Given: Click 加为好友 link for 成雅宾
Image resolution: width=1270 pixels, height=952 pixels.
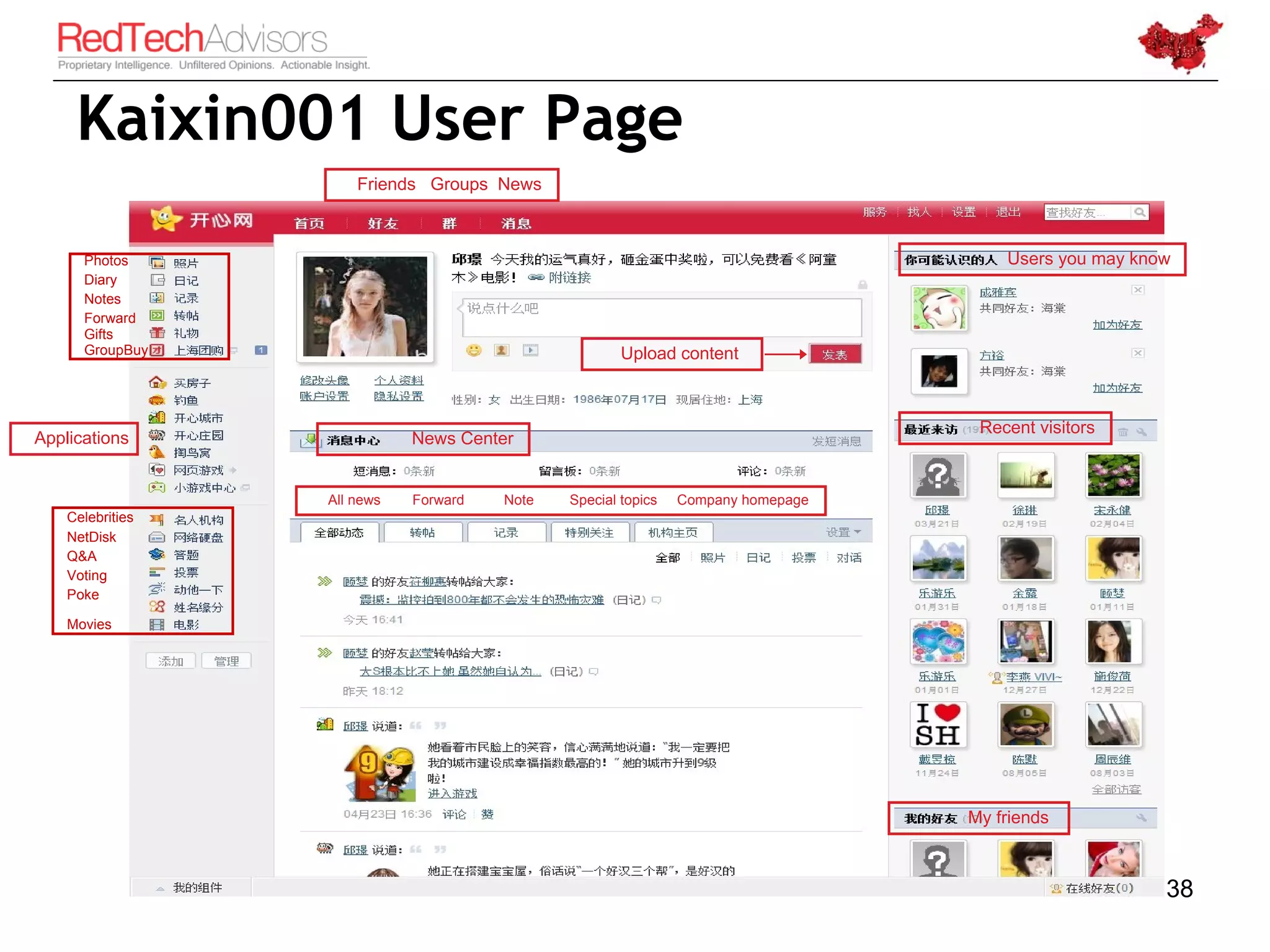Looking at the screenshot, I should click(x=1117, y=325).
